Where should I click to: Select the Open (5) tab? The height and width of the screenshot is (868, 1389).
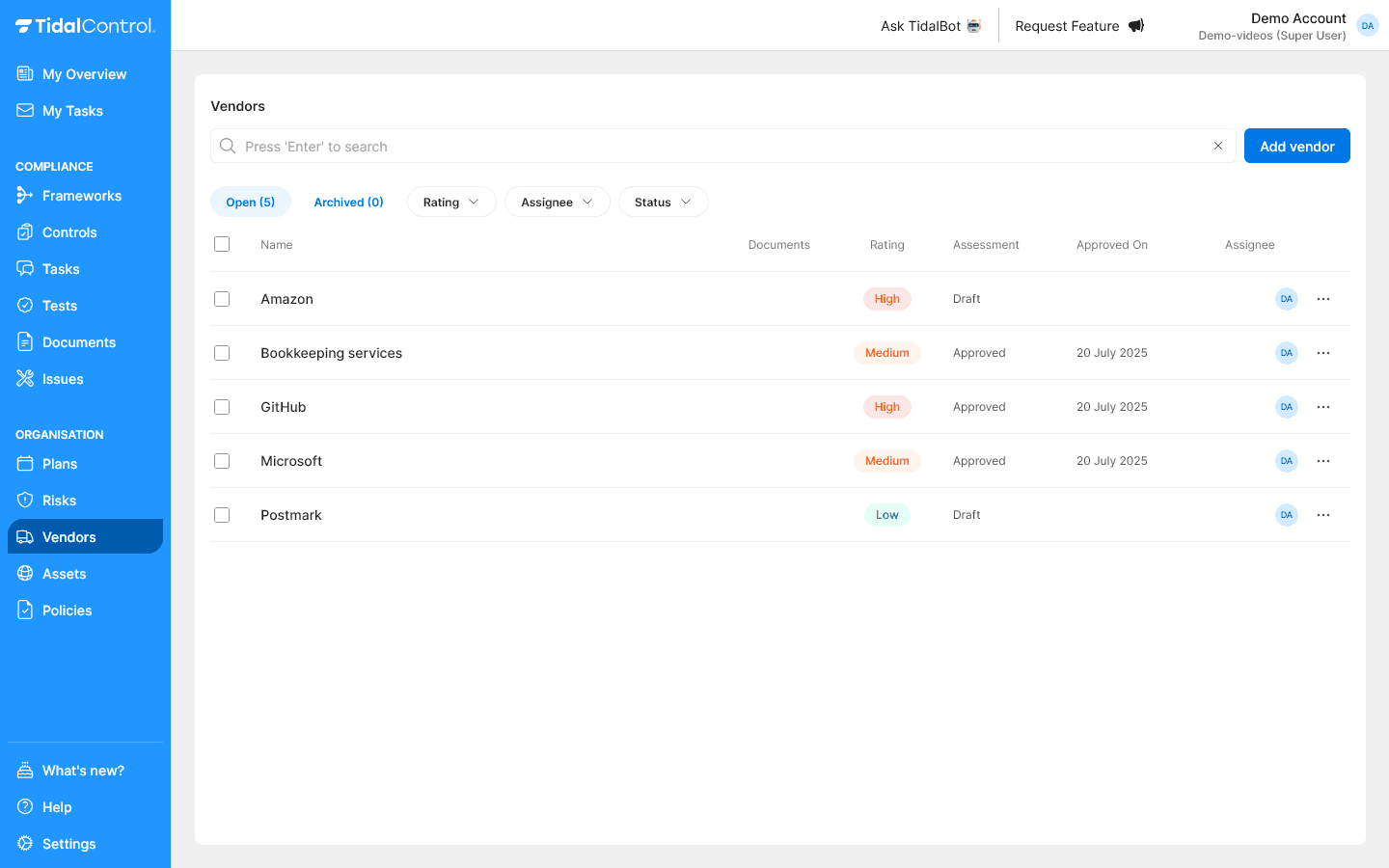pyautogui.click(x=251, y=202)
